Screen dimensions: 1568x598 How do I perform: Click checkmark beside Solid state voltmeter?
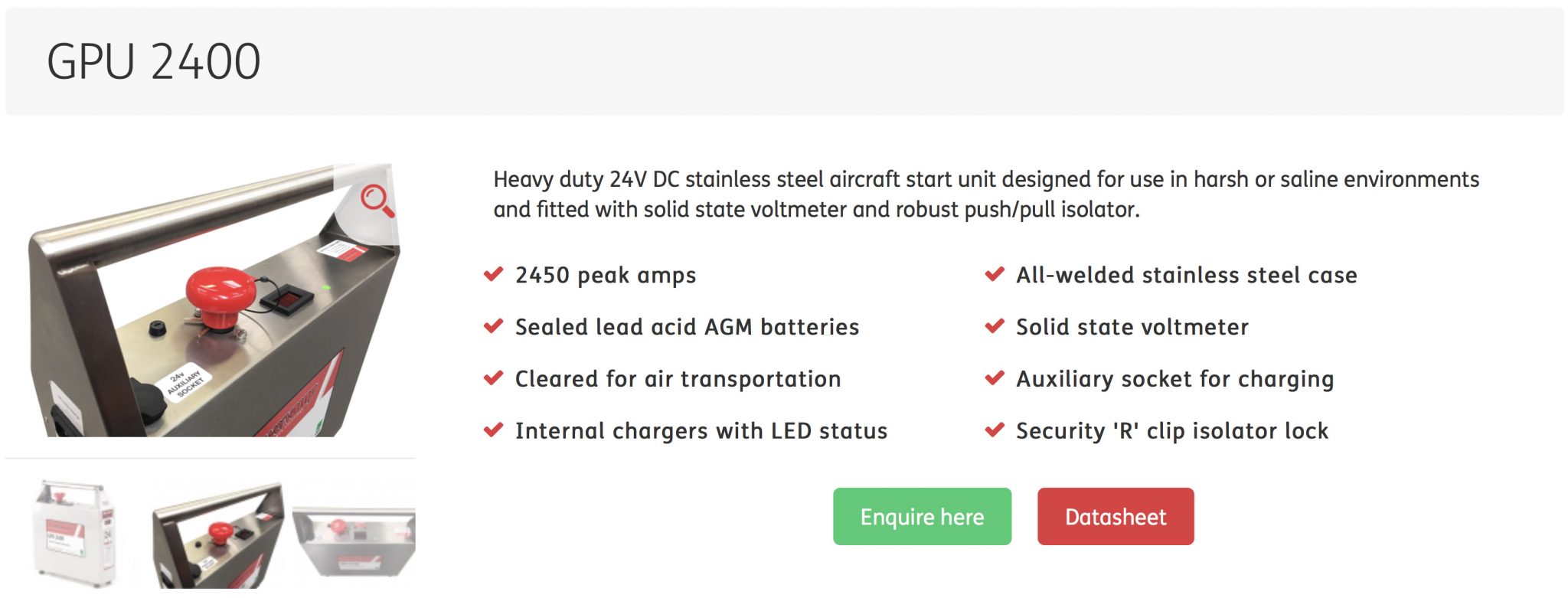[995, 326]
